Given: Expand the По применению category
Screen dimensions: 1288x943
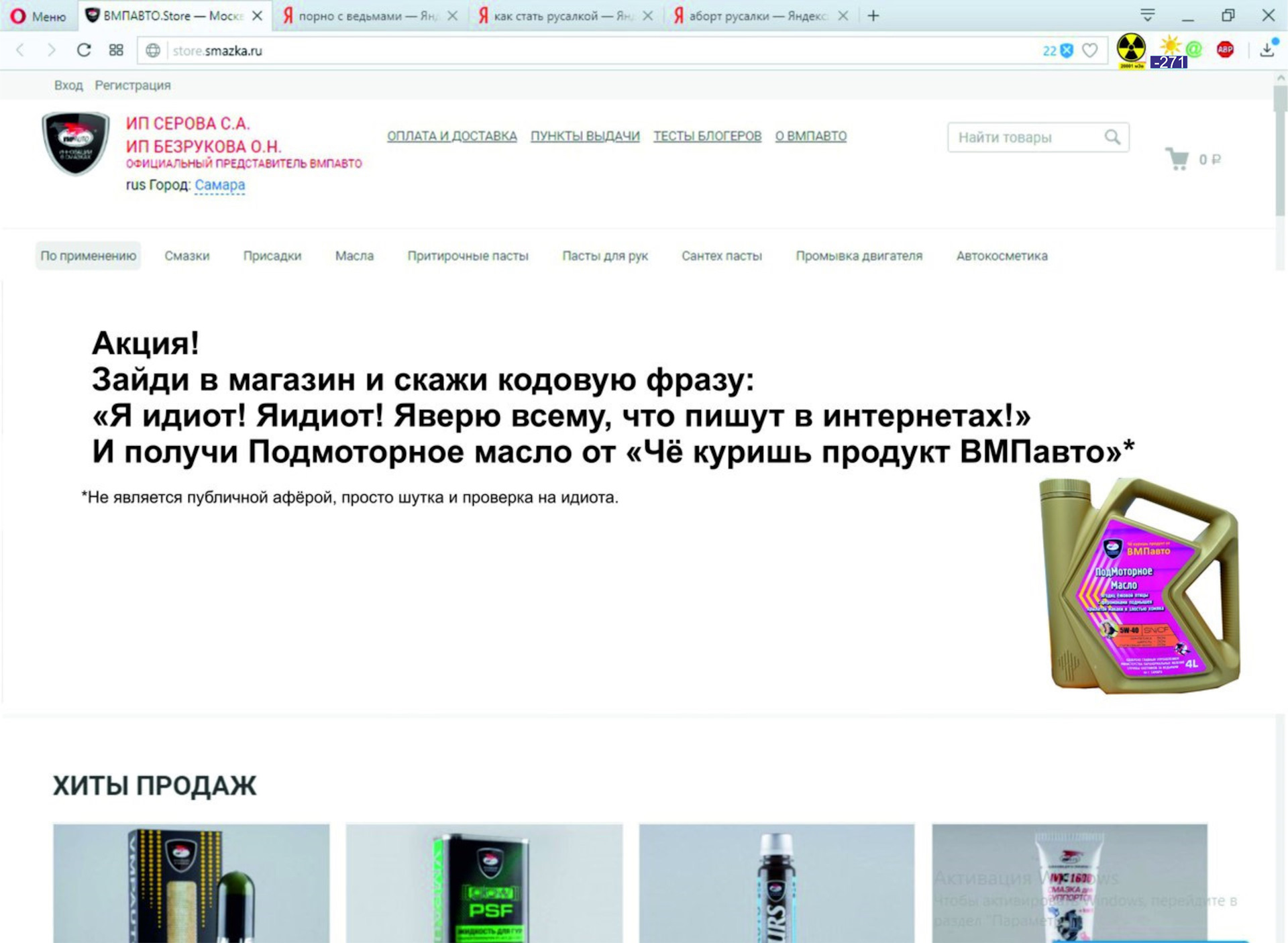Looking at the screenshot, I should (x=88, y=256).
